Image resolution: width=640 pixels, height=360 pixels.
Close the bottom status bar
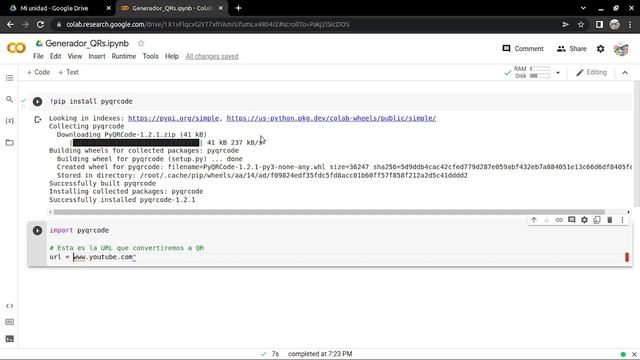tap(634, 354)
